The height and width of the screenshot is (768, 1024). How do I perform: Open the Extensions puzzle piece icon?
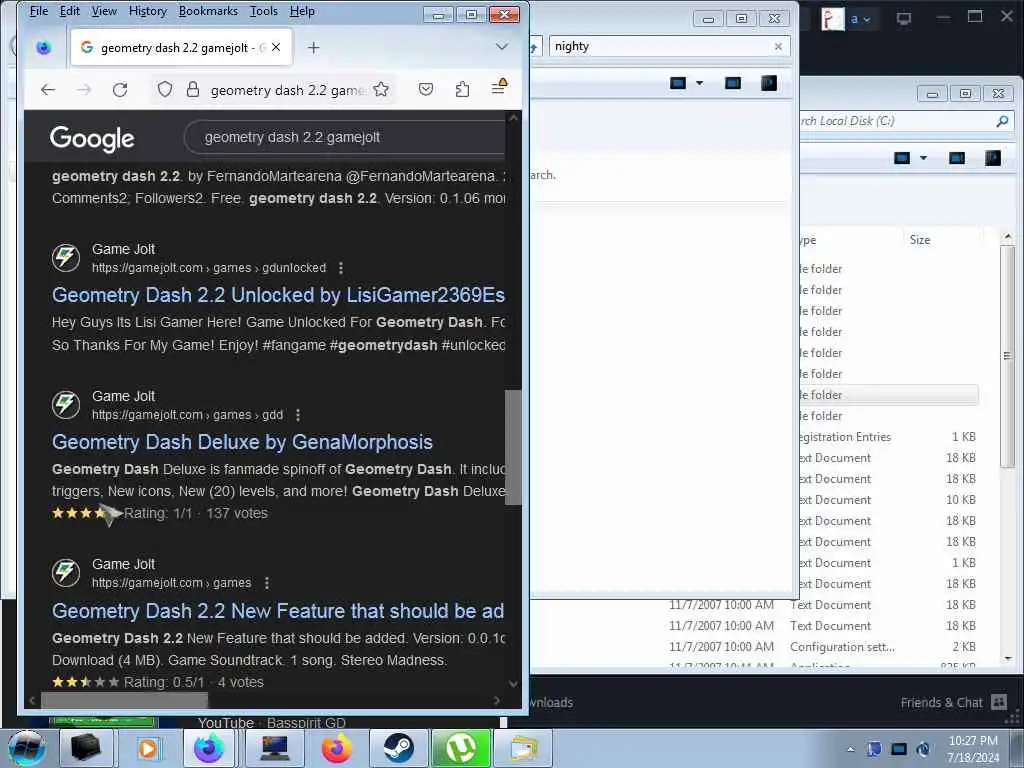[462, 89]
